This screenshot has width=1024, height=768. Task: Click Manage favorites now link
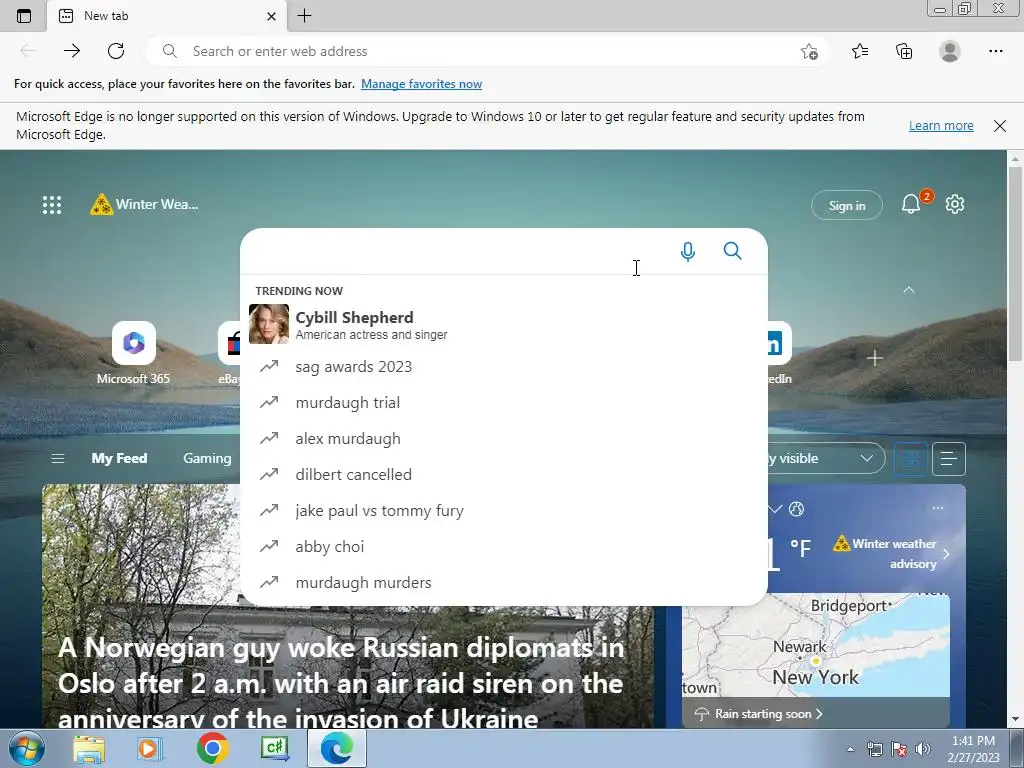pos(421,84)
